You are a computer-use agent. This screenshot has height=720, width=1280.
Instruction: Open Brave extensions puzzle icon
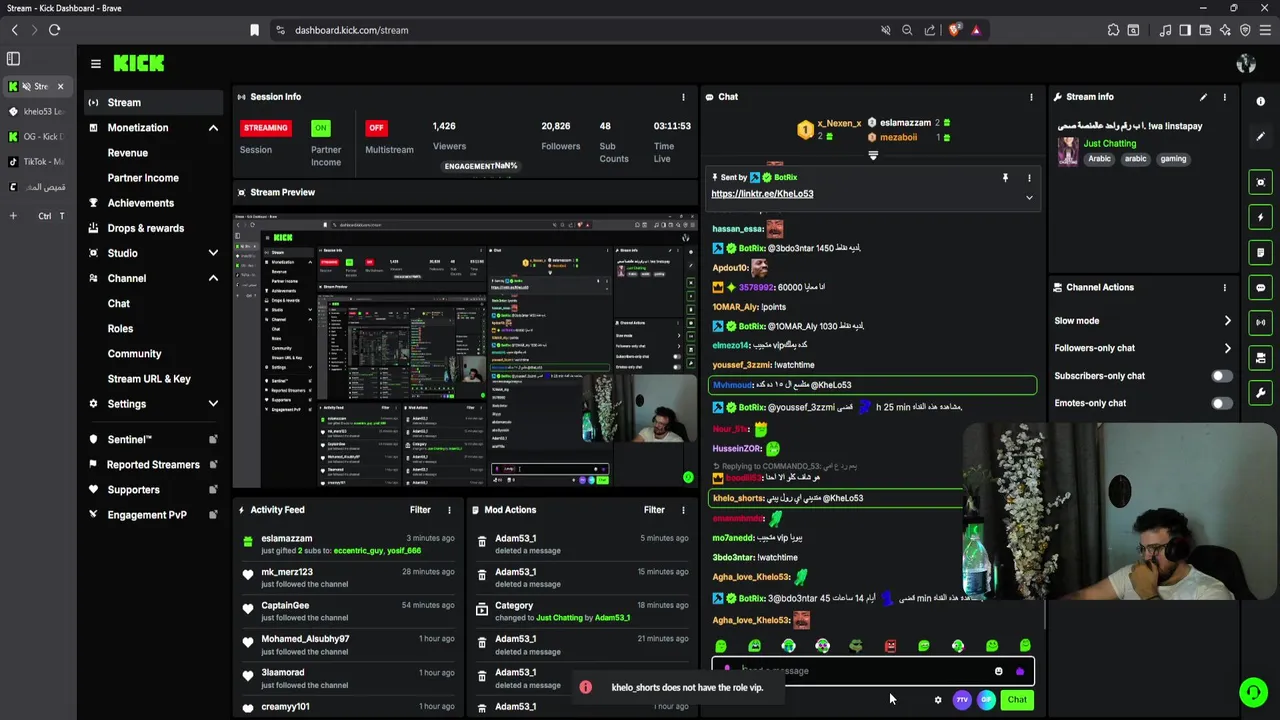coord(1113,30)
